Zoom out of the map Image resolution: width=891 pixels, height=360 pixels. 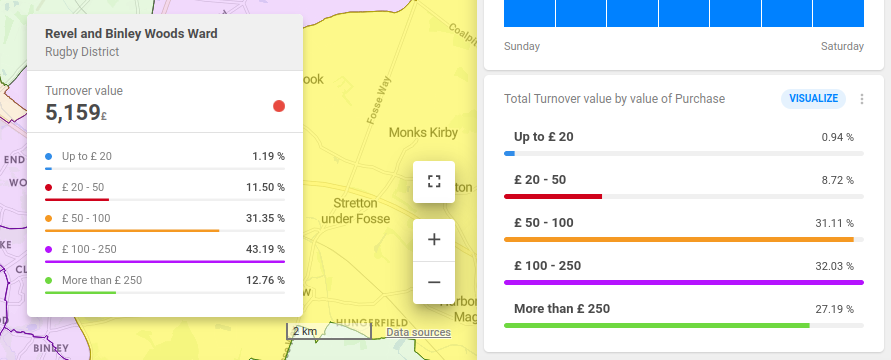[x=434, y=282]
